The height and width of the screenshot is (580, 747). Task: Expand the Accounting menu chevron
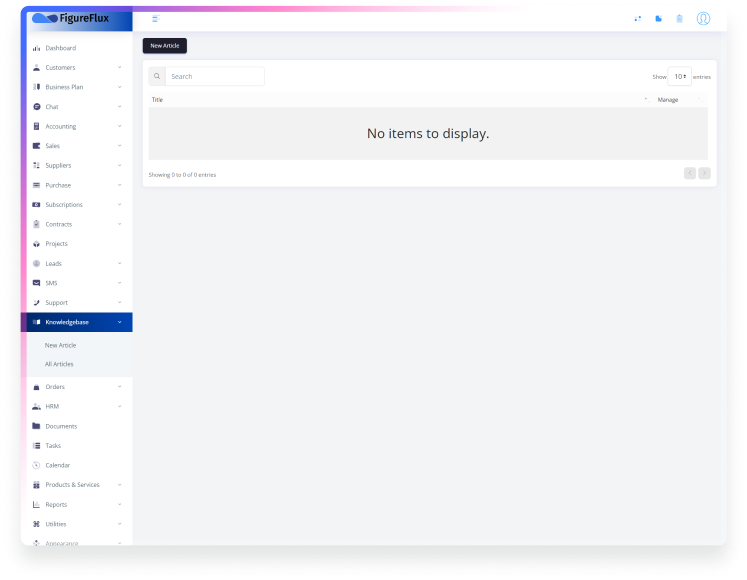coord(119,127)
